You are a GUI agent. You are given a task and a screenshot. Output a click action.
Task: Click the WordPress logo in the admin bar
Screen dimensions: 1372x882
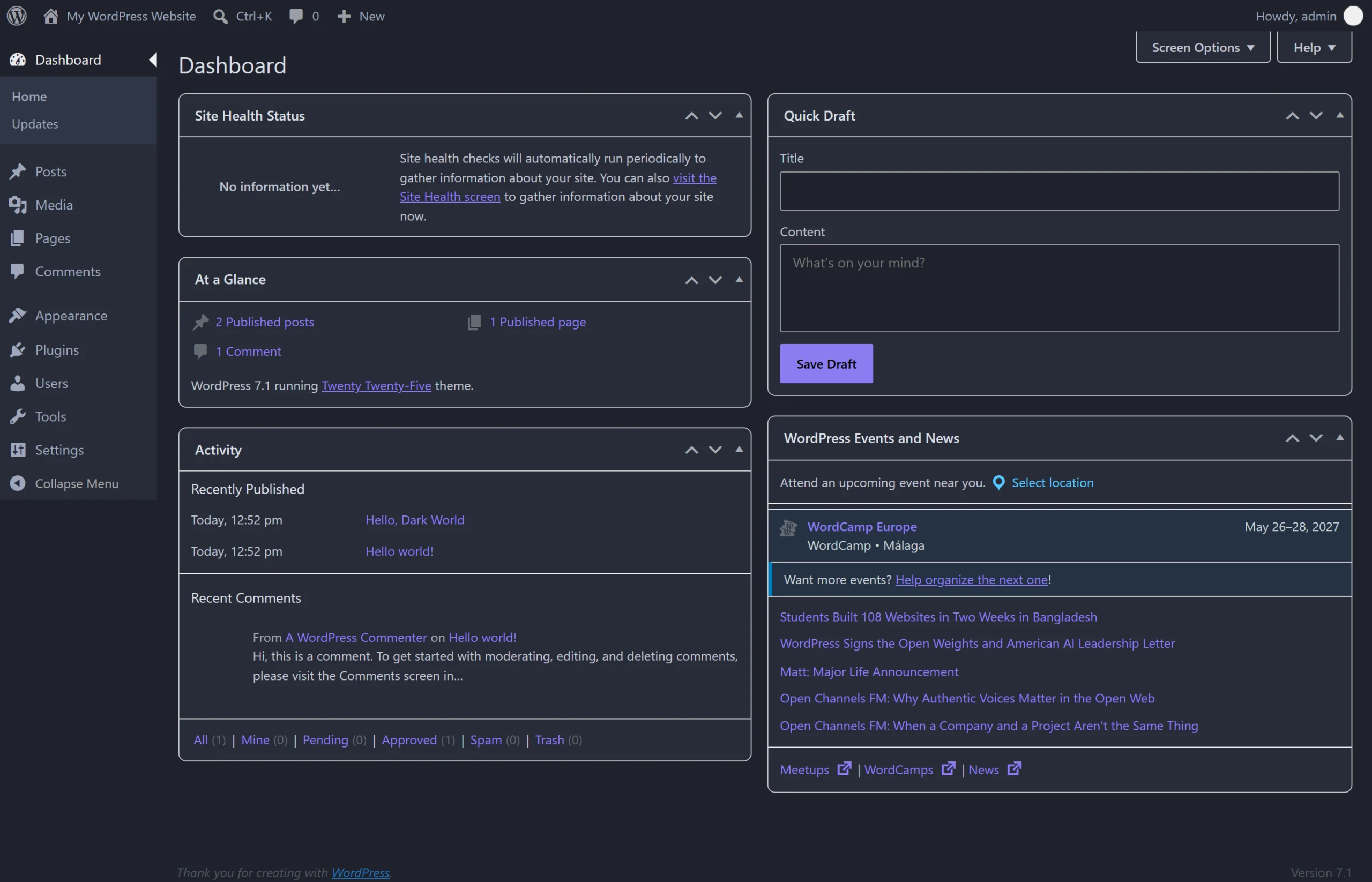(x=17, y=16)
